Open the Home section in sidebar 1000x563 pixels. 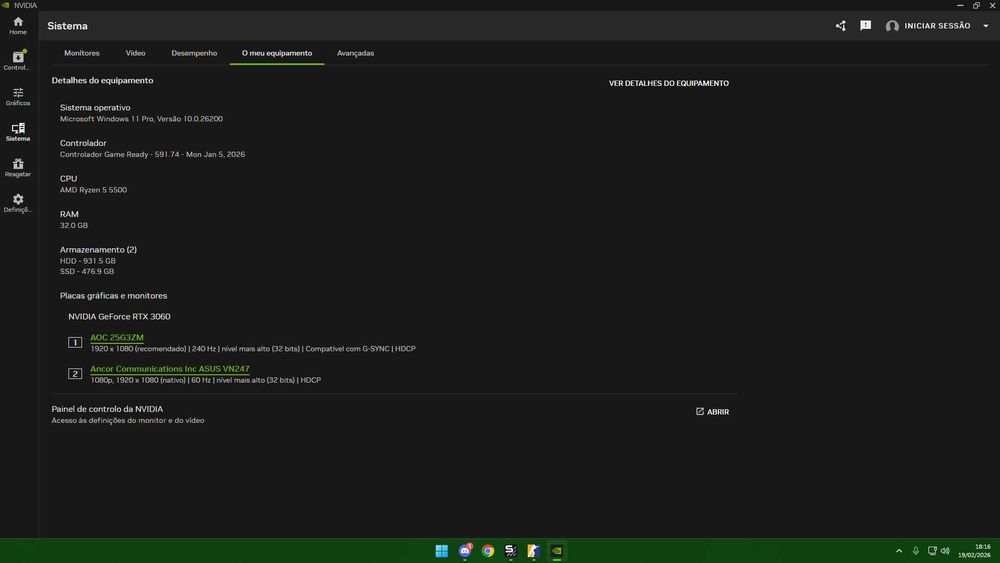point(18,26)
